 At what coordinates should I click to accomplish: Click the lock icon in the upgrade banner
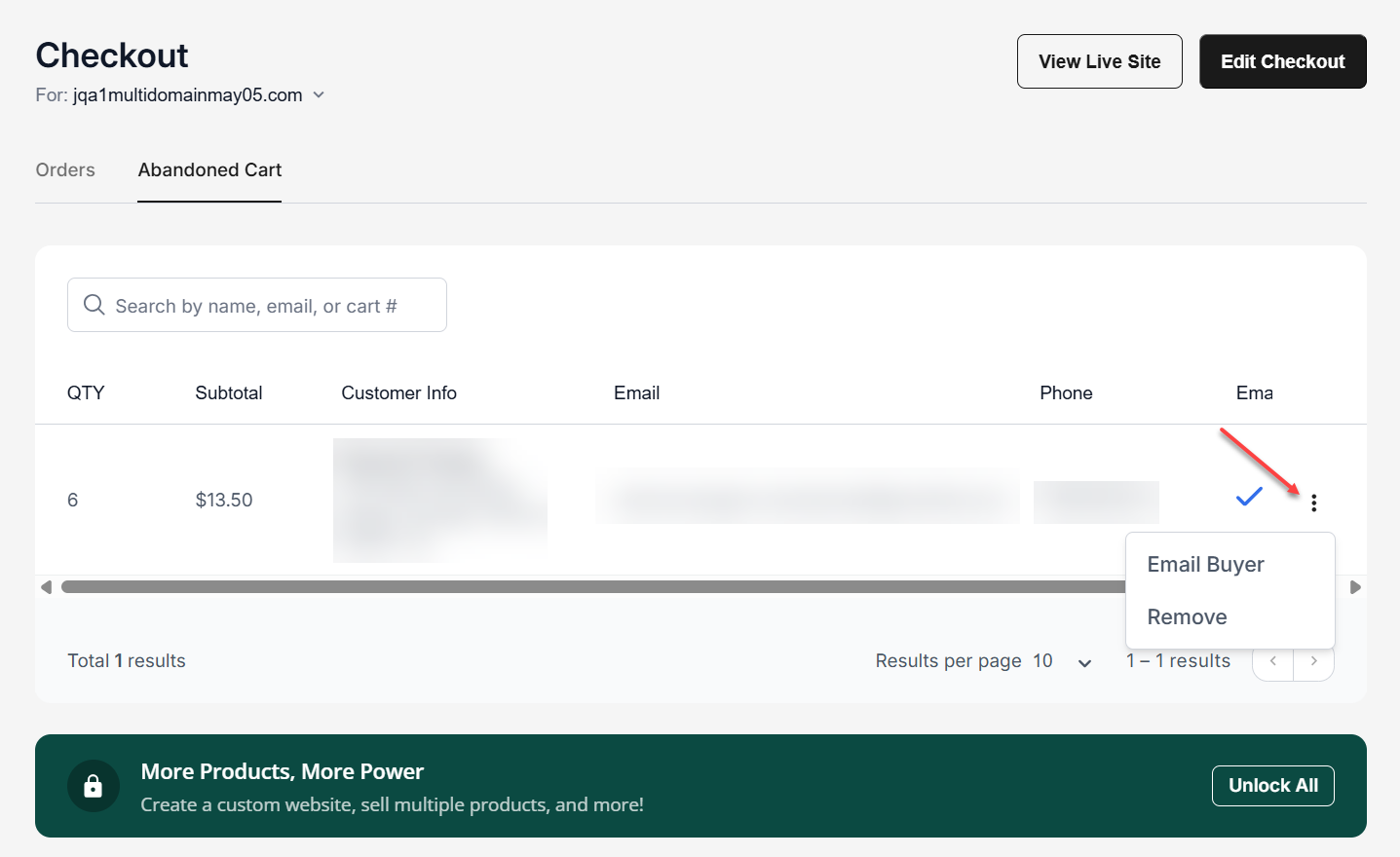pos(94,786)
